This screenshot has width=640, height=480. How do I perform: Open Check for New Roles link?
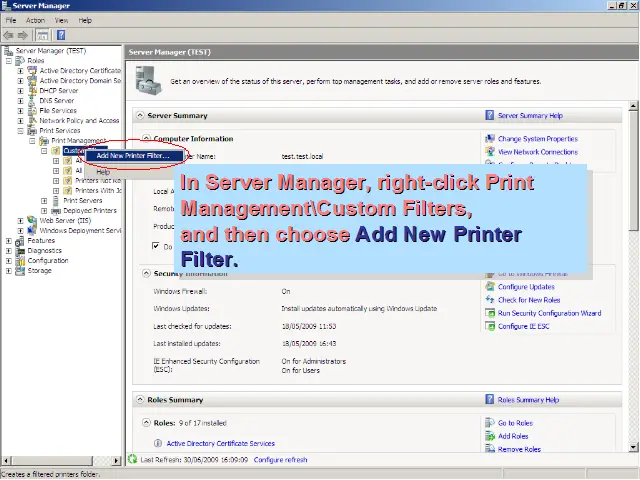point(529,300)
